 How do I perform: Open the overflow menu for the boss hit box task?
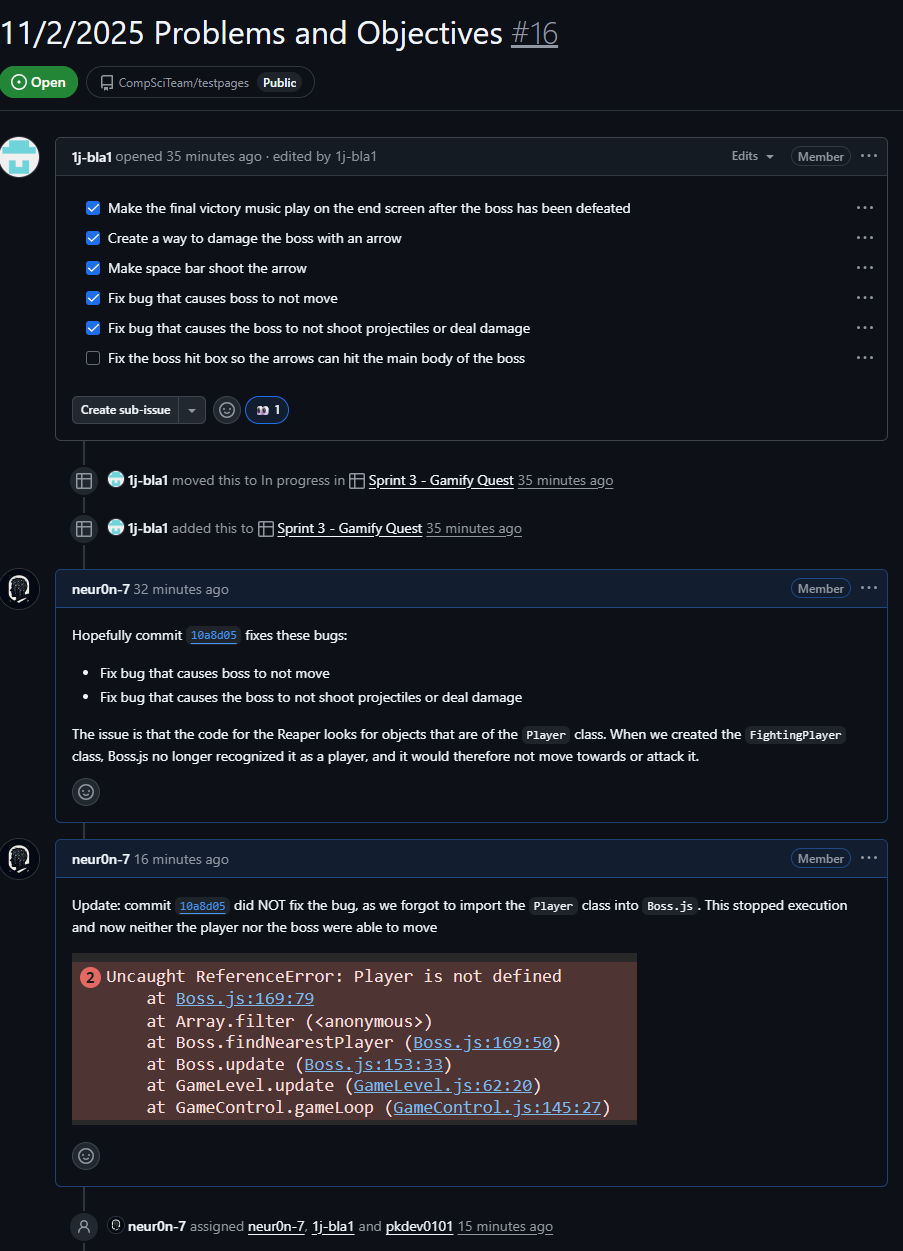pos(864,358)
